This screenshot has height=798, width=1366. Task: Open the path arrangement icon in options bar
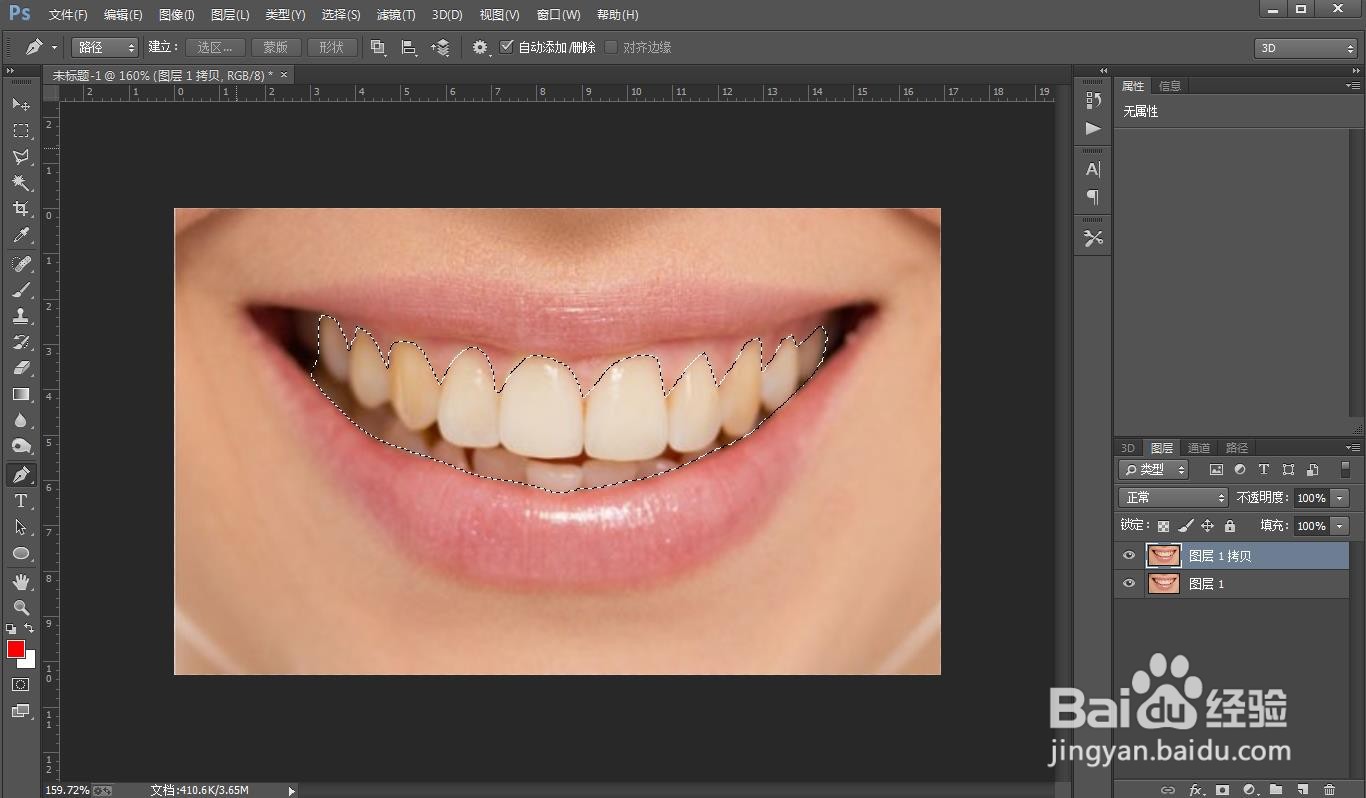click(440, 47)
